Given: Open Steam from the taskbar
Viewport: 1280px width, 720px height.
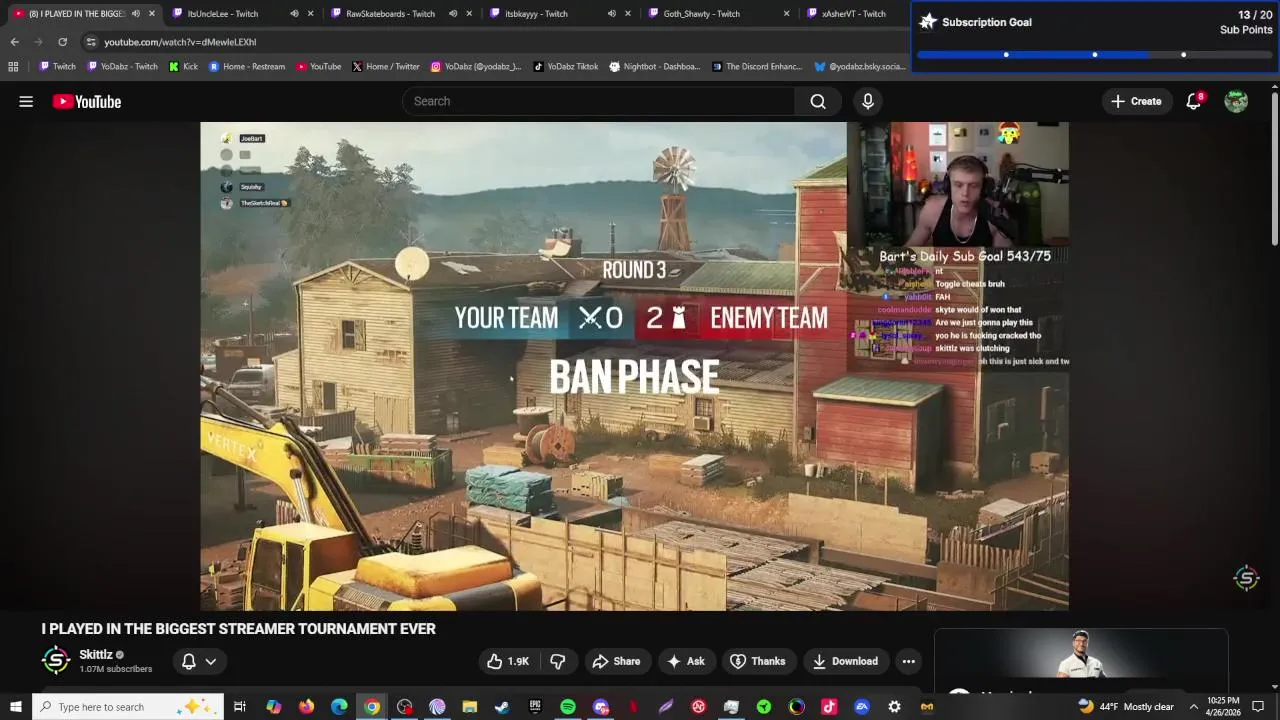Looking at the screenshot, I should click(x=502, y=707).
